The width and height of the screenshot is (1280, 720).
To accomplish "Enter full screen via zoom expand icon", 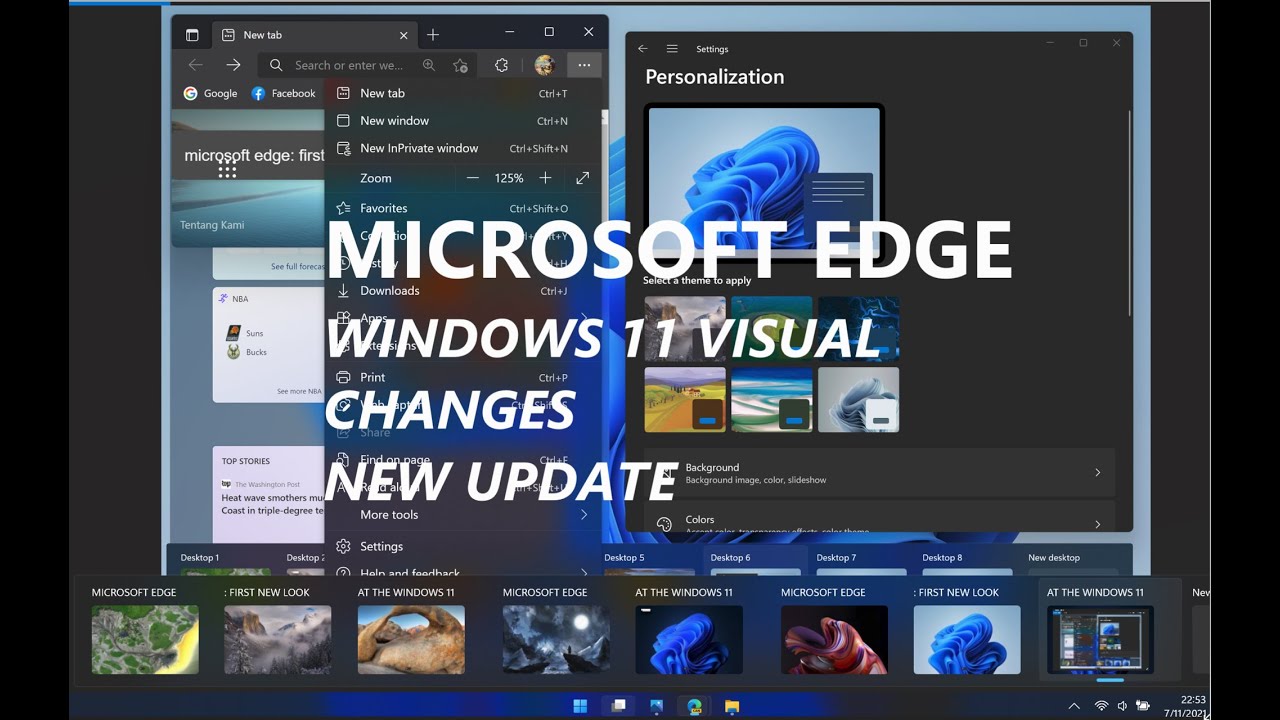I will click(x=582, y=178).
